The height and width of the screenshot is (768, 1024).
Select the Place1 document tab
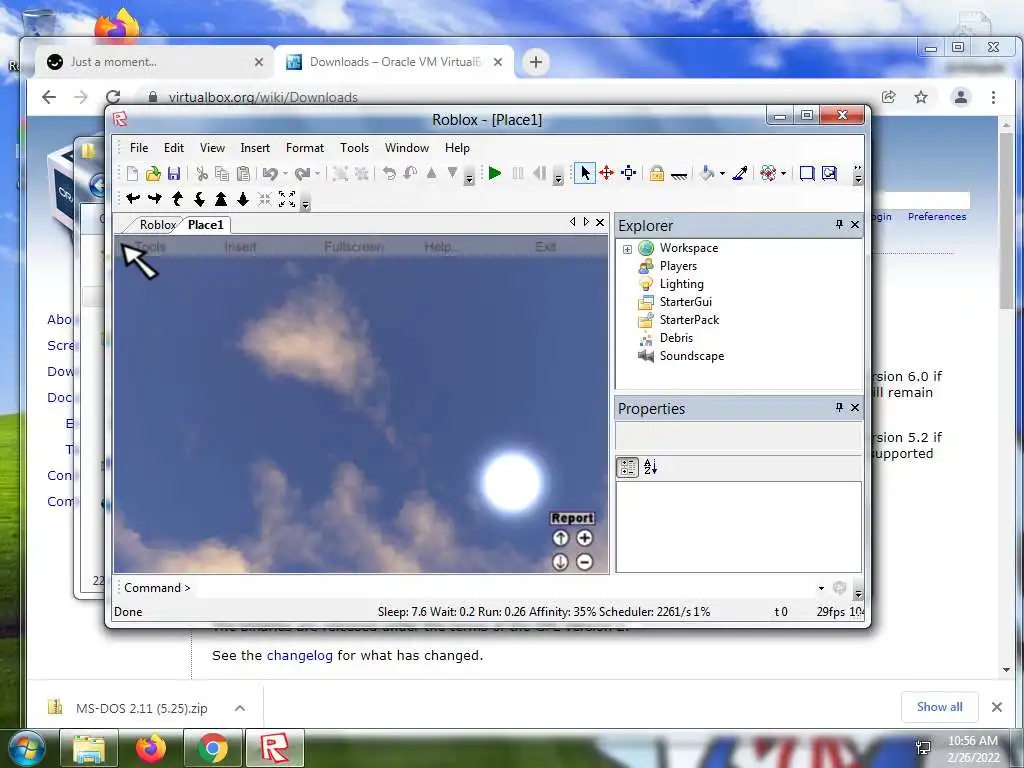(x=206, y=225)
